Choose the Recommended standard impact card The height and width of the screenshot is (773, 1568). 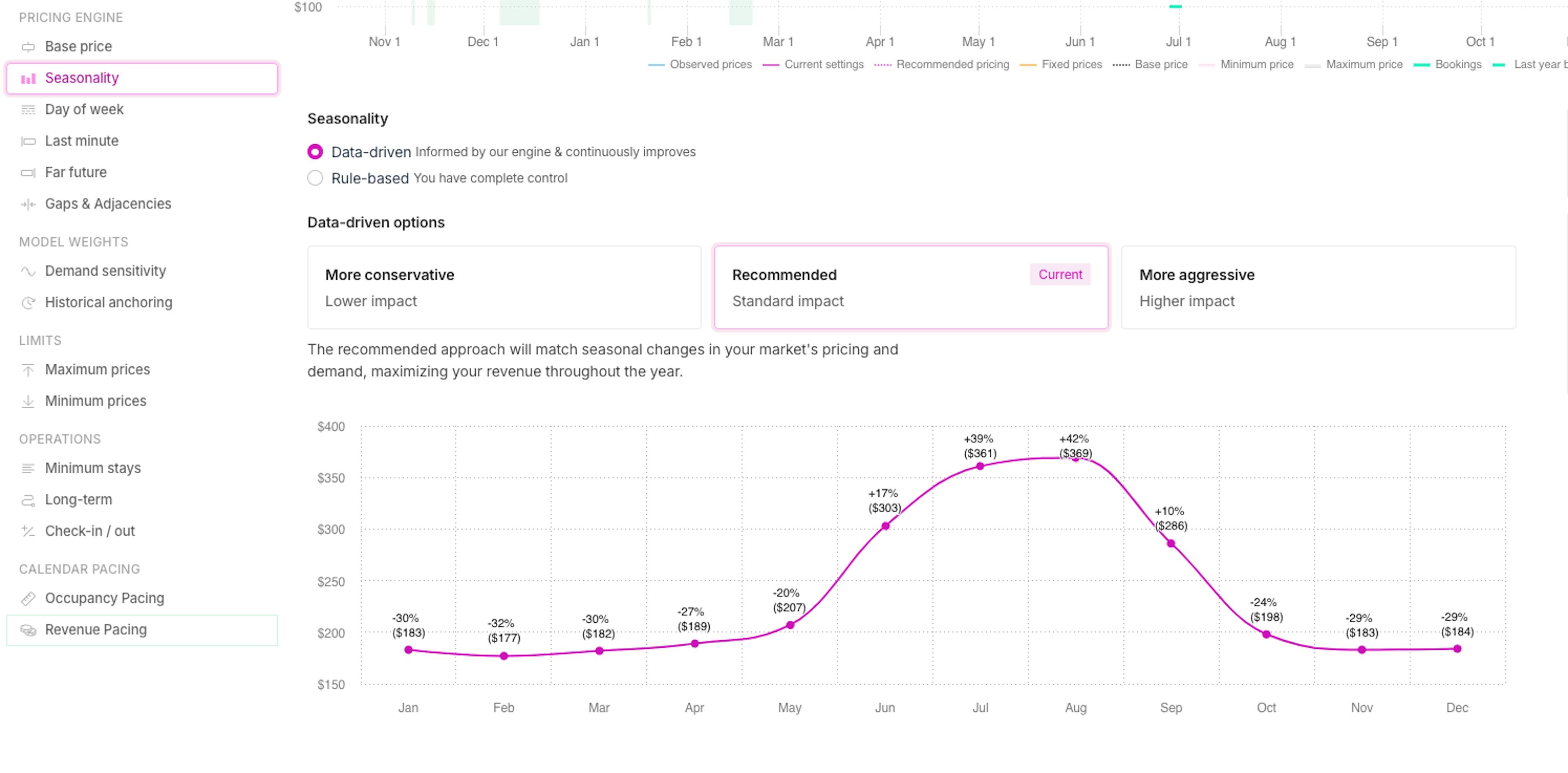(x=911, y=287)
